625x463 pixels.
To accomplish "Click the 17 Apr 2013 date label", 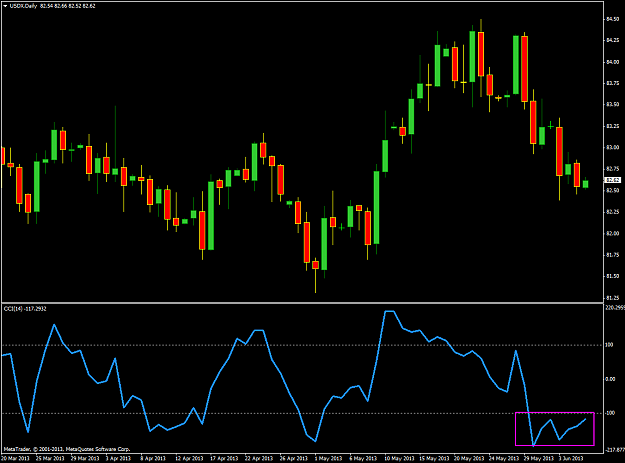I will tap(224, 459).
